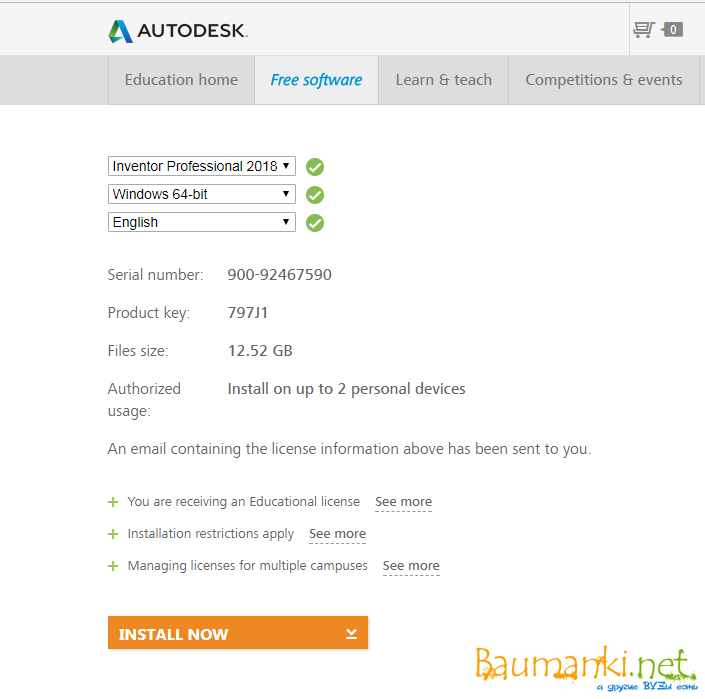Open the Competitions & events tab
Viewport: 705px width, 699px height.
click(x=604, y=80)
